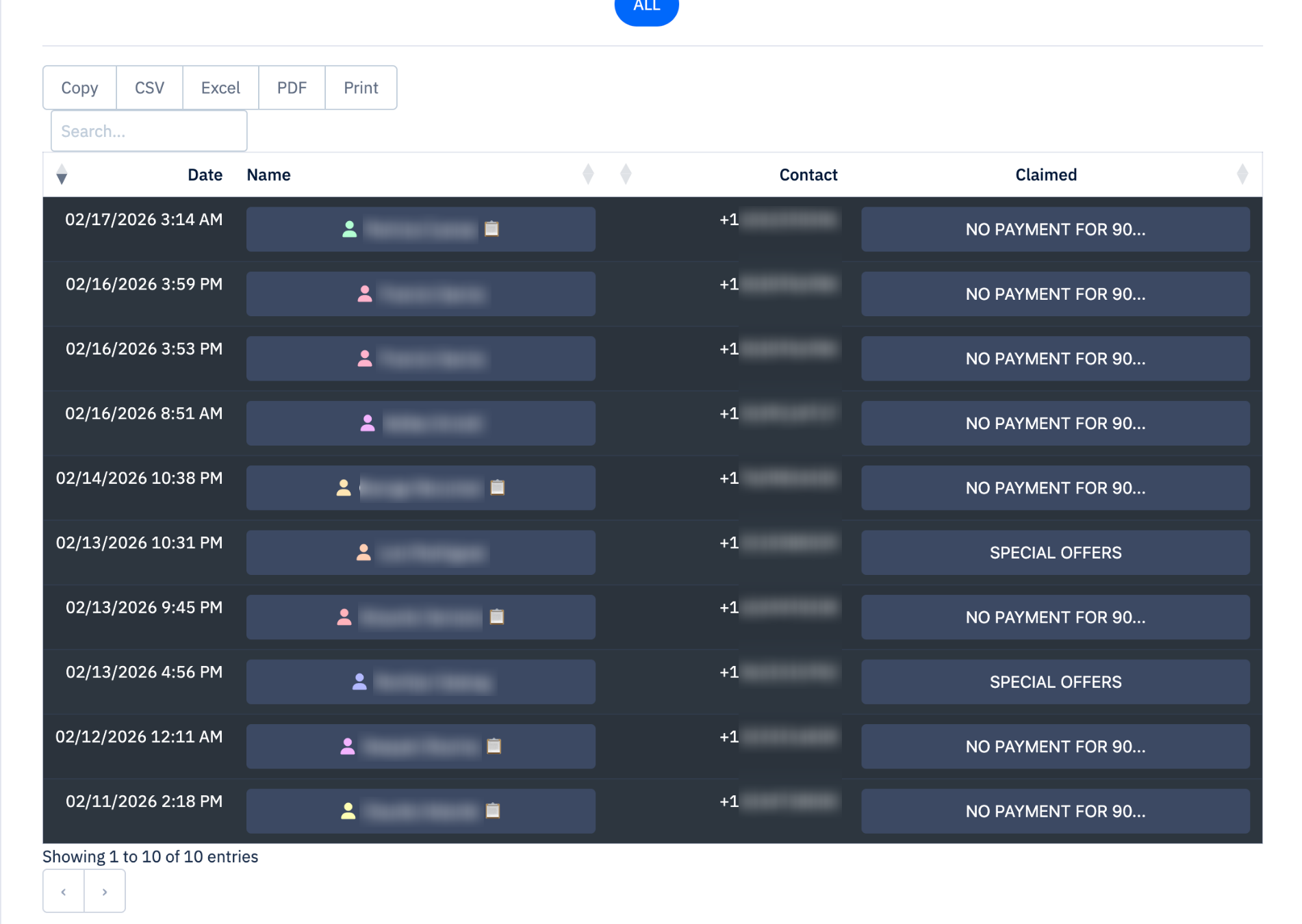Sort using Claimed column arrows
The height and width of the screenshot is (924, 1302).
pyautogui.click(x=1242, y=175)
